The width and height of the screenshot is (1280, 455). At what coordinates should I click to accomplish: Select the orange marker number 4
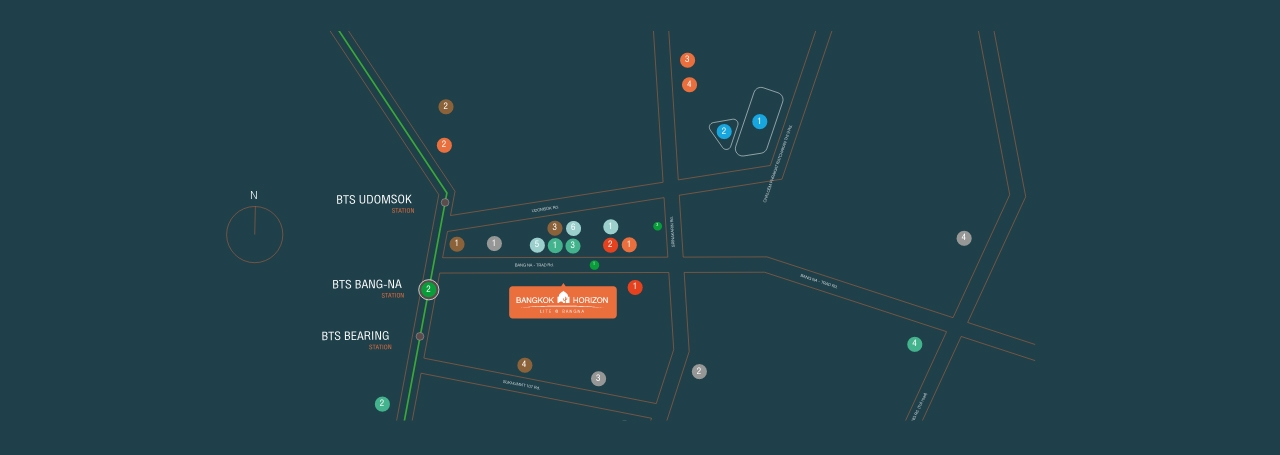tap(689, 85)
